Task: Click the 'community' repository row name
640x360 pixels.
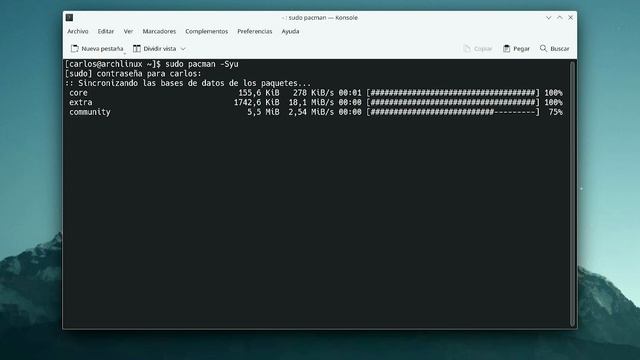Action: [90, 112]
